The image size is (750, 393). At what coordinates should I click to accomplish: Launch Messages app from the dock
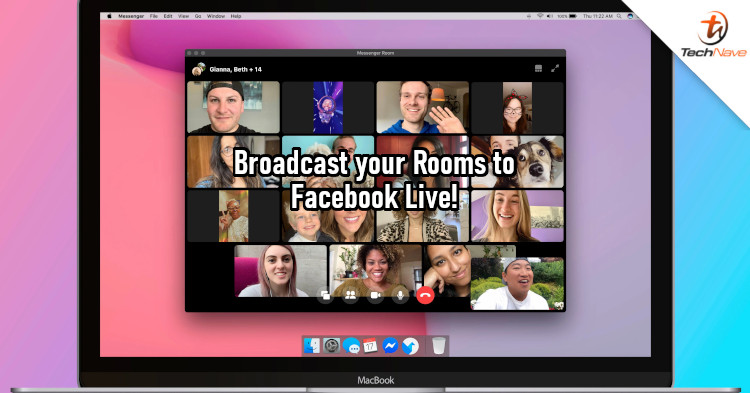click(351, 345)
